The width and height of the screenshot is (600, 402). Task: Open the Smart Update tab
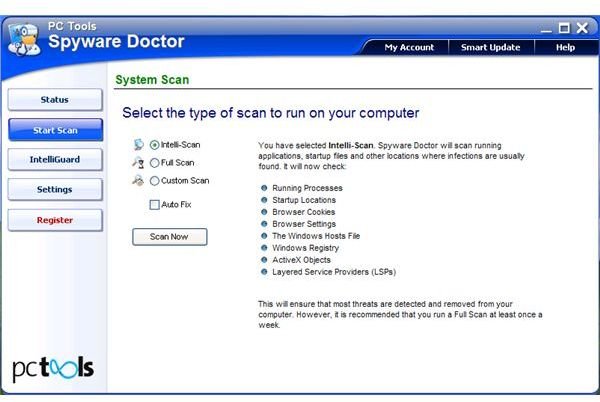491,47
